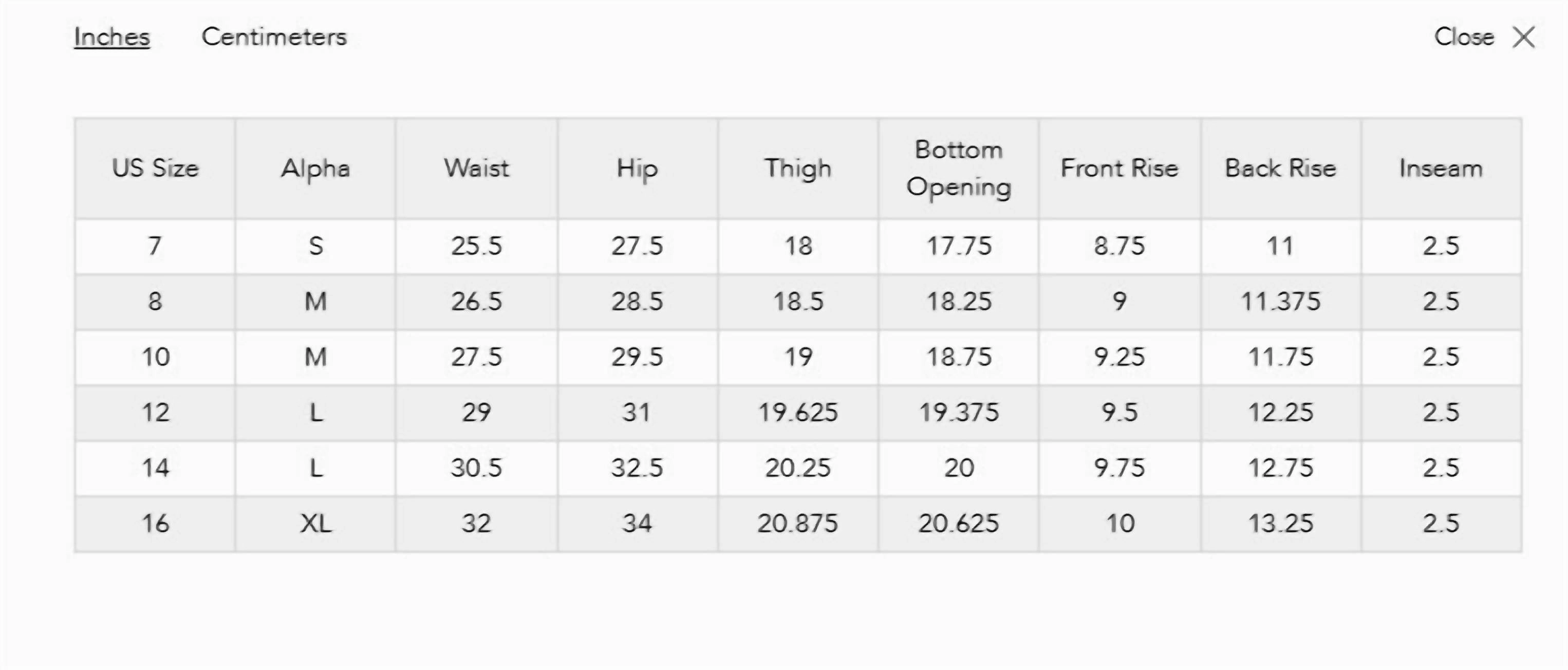
Task: Click the S alpha size cell
Action: (315, 247)
